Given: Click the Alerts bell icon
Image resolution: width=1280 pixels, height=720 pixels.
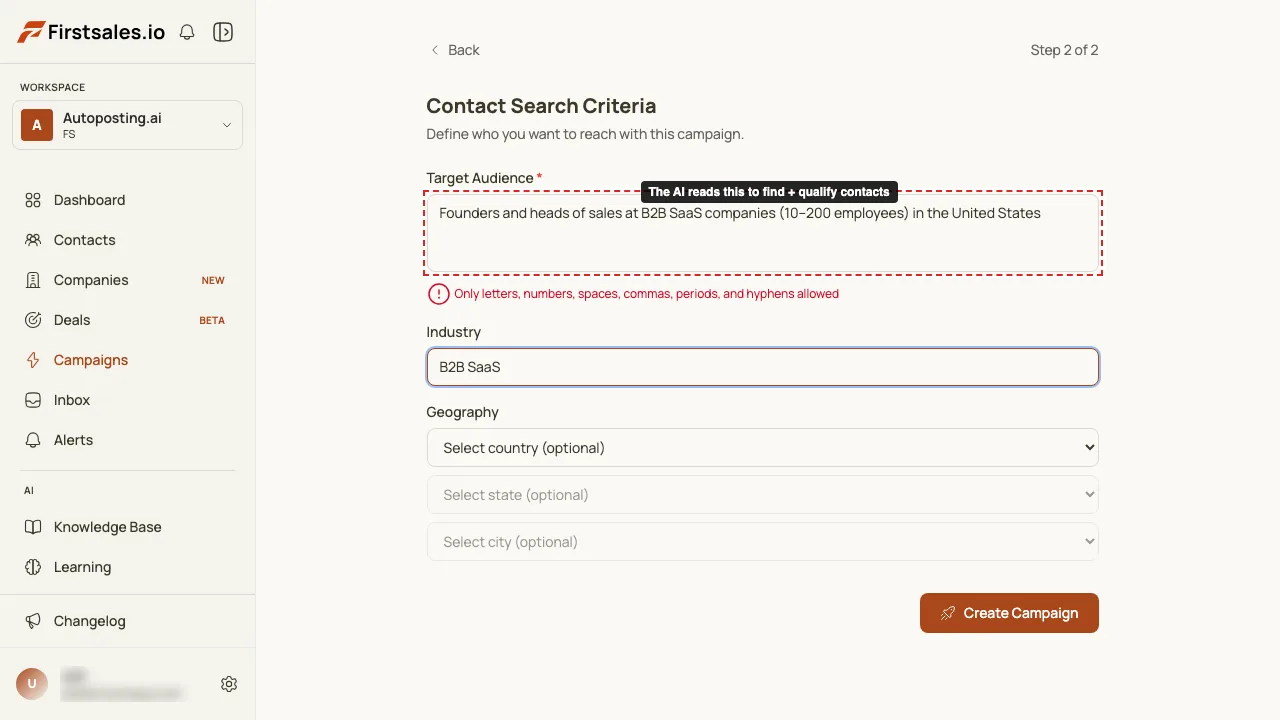Looking at the screenshot, I should point(33,440).
